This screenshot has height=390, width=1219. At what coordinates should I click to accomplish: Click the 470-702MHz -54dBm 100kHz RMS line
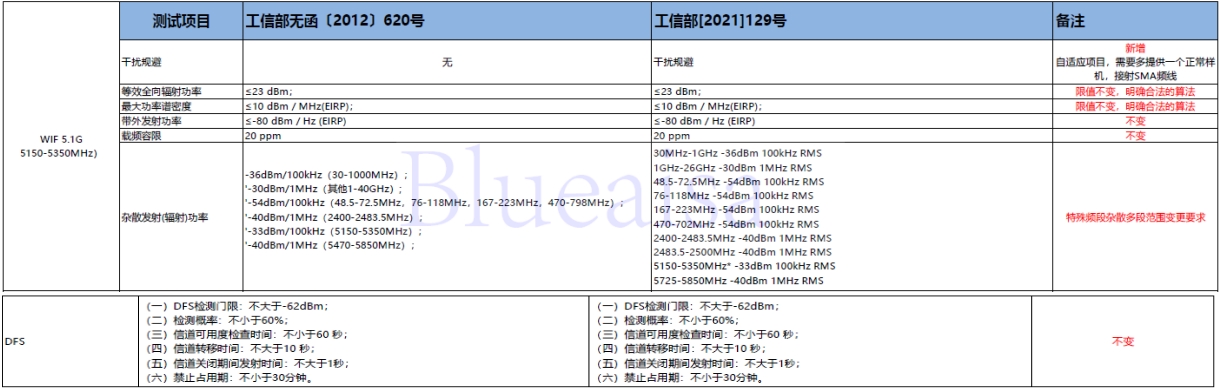pos(739,224)
